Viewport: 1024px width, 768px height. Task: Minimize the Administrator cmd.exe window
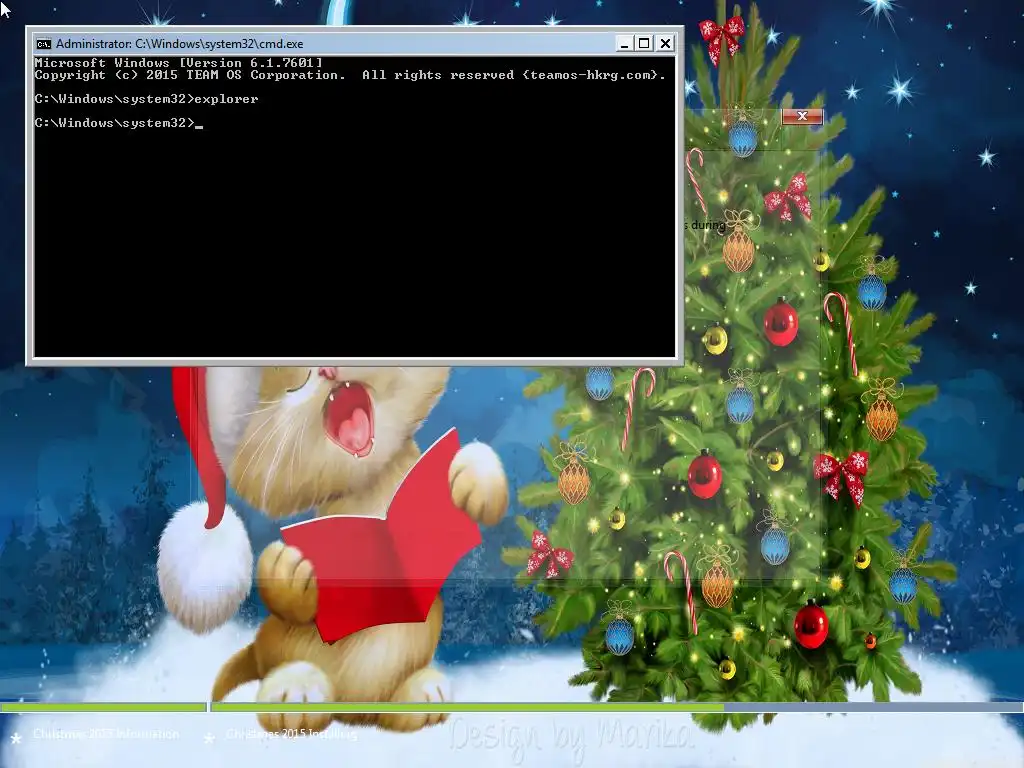click(624, 44)
